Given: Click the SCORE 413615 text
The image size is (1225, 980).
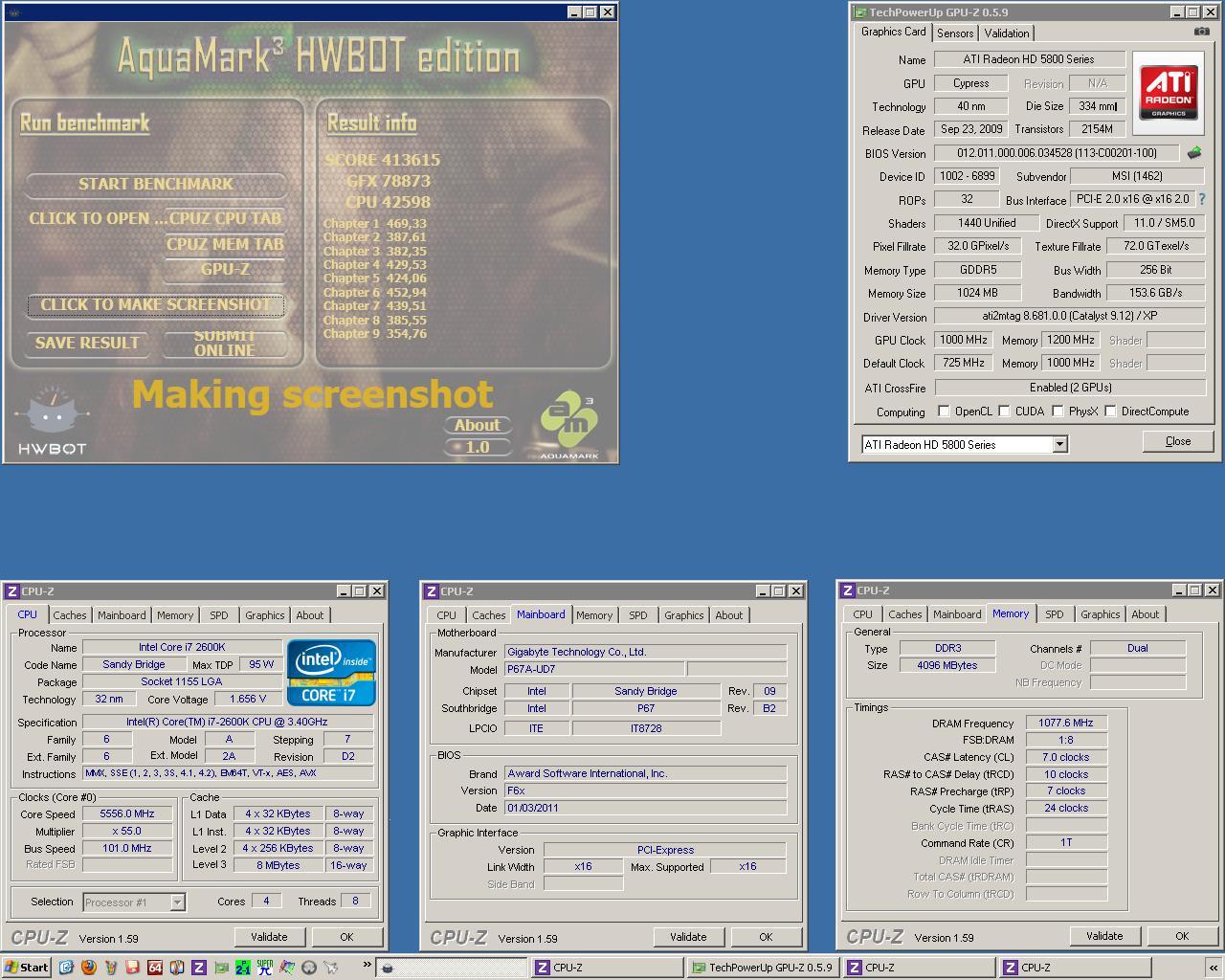Looking at the screenshot, I should point(383,160).
